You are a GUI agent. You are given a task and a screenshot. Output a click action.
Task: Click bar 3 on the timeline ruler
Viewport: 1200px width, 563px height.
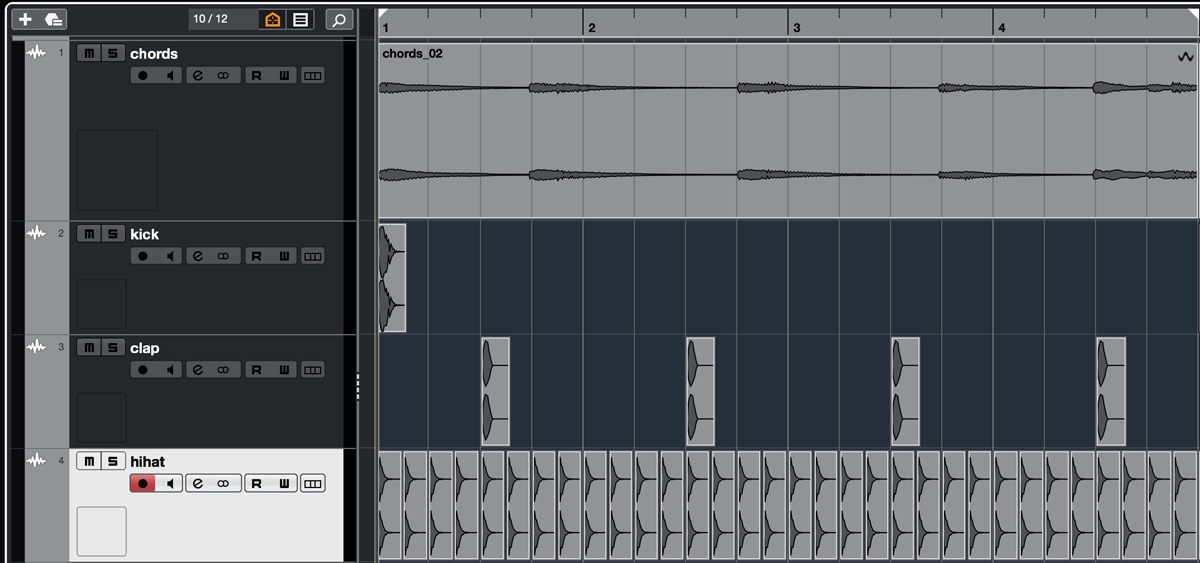pyautogui.click(x=796, y=28)
